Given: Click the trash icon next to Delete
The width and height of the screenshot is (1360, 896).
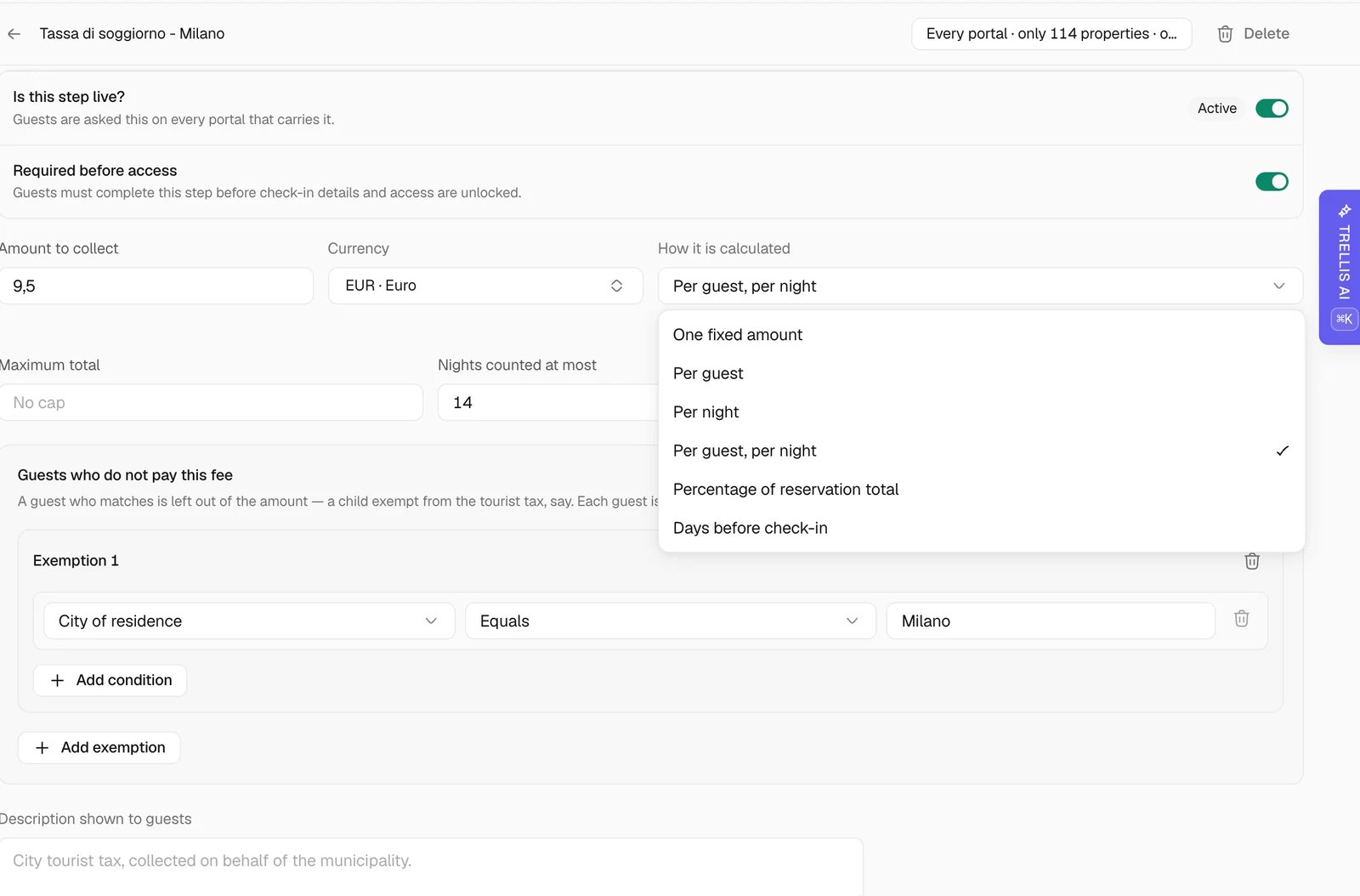Looking at the screenshot, I should 1225,34.
